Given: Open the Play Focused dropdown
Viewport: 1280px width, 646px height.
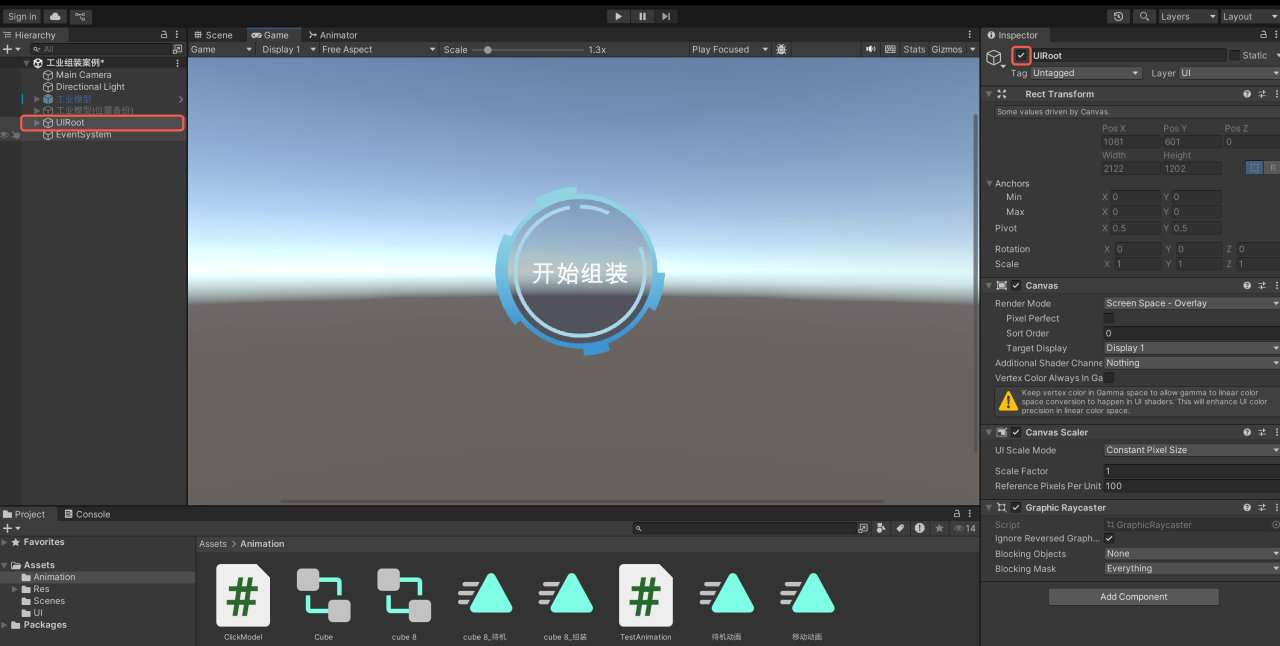Looking at the screenshot, I should tap(730, 49).
